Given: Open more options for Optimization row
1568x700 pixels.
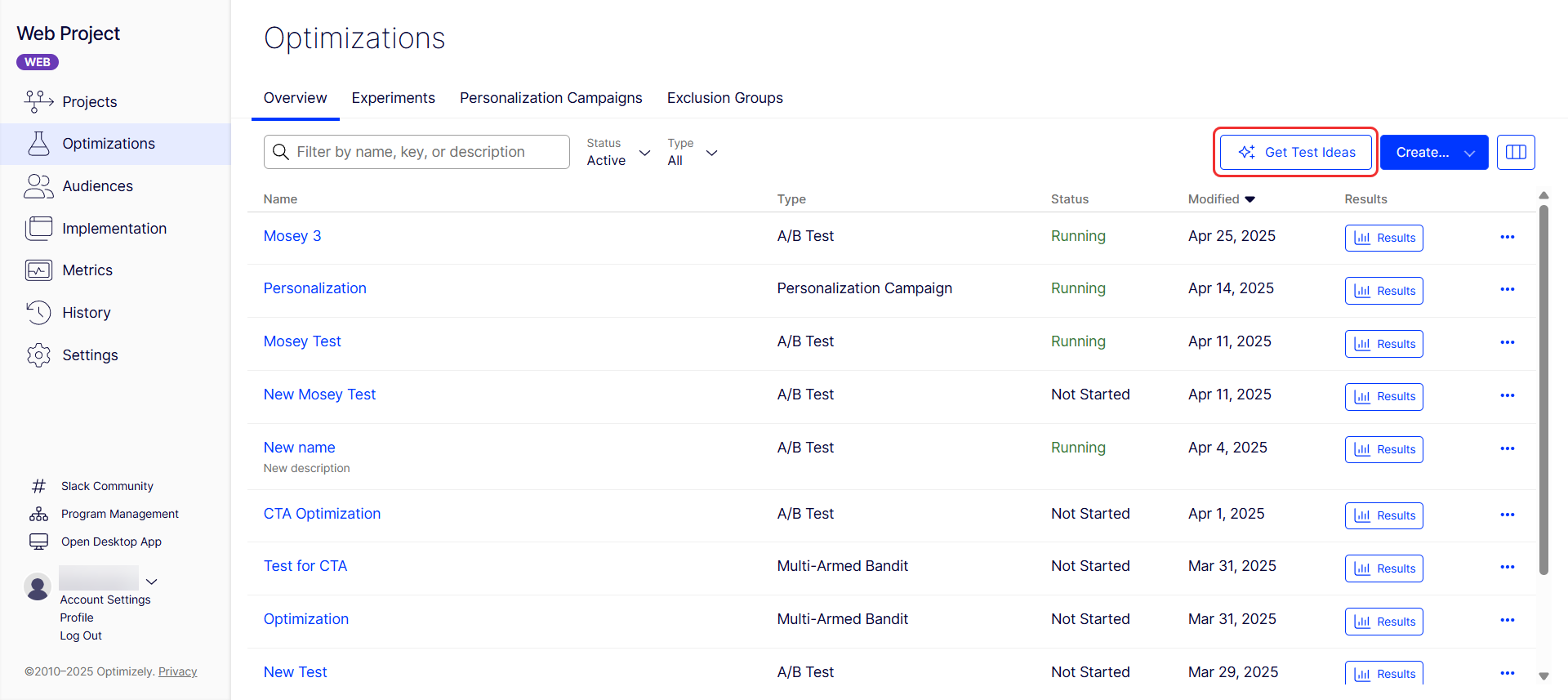Looking at the screenshot, I should coord(1508,620).
